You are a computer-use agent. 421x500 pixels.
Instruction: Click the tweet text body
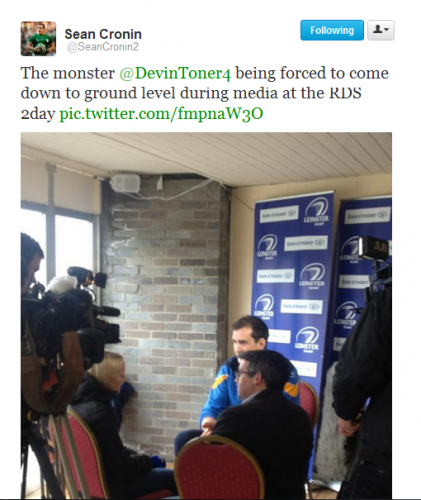[x=205, y=93]
